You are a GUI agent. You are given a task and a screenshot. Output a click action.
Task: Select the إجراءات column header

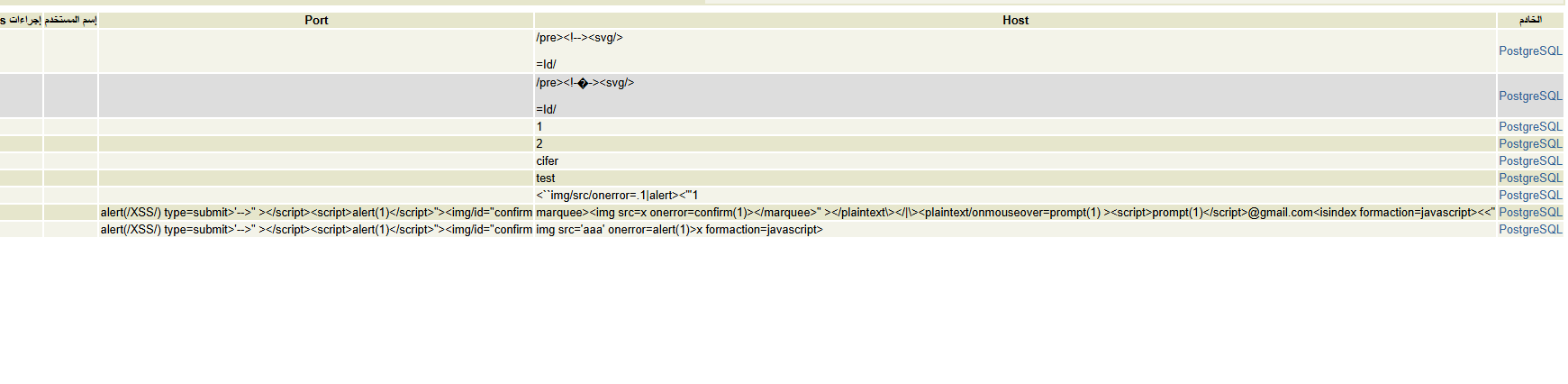22,20
